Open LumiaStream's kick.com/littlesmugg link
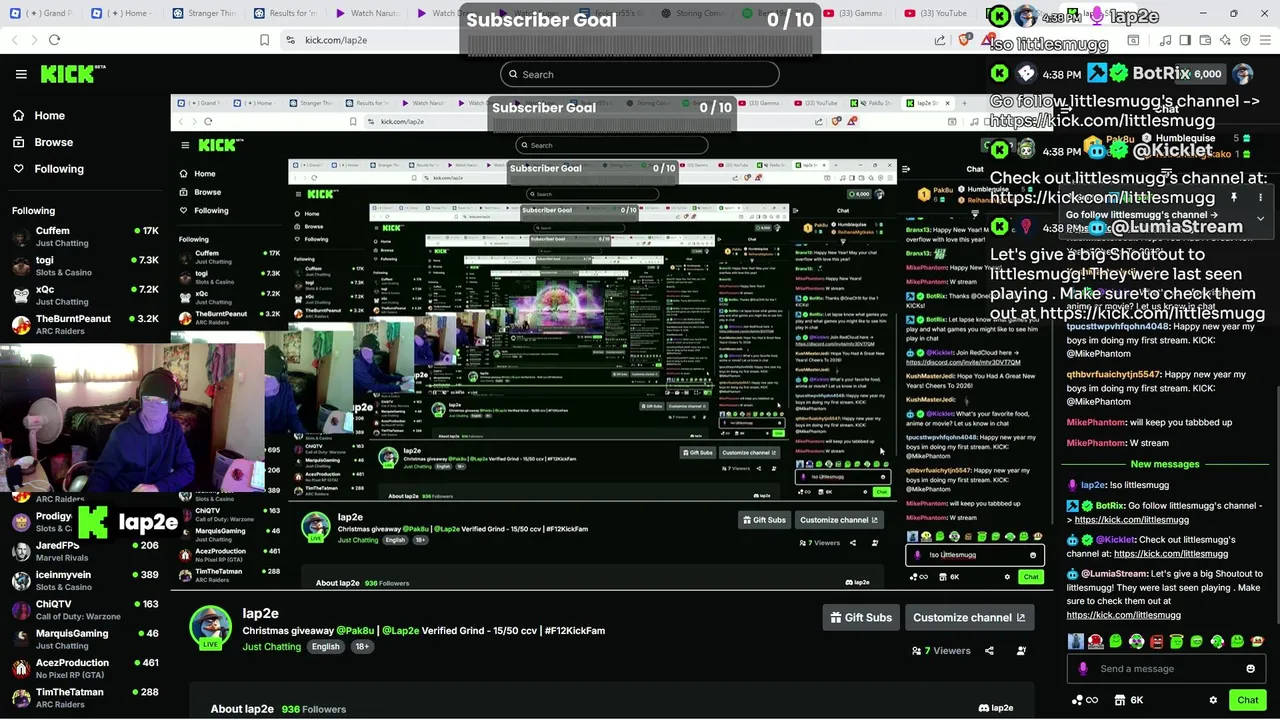Image resolution: width=1280 pixels, height=720 pixels. tap(1123, 615)
